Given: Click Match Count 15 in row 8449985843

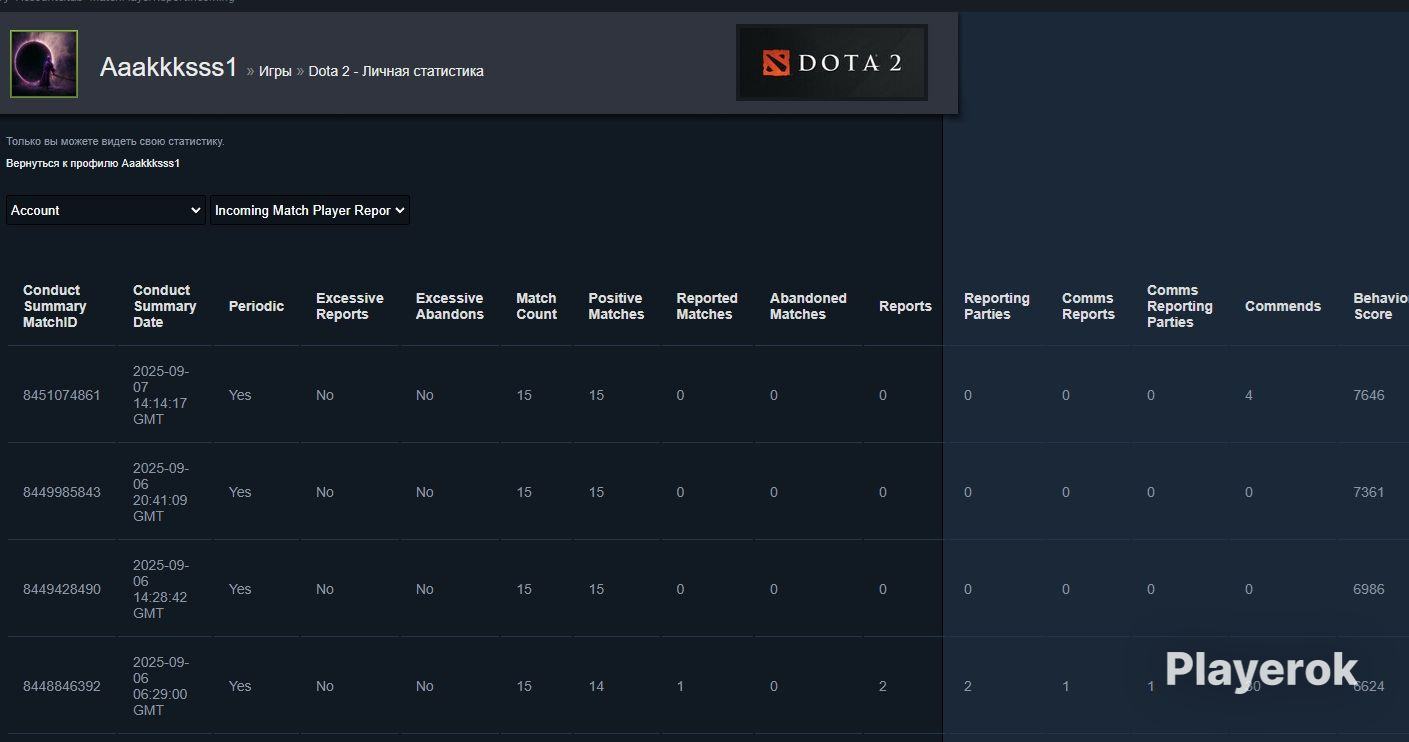Looking at the screenshot, I should [x=524, y=492].
